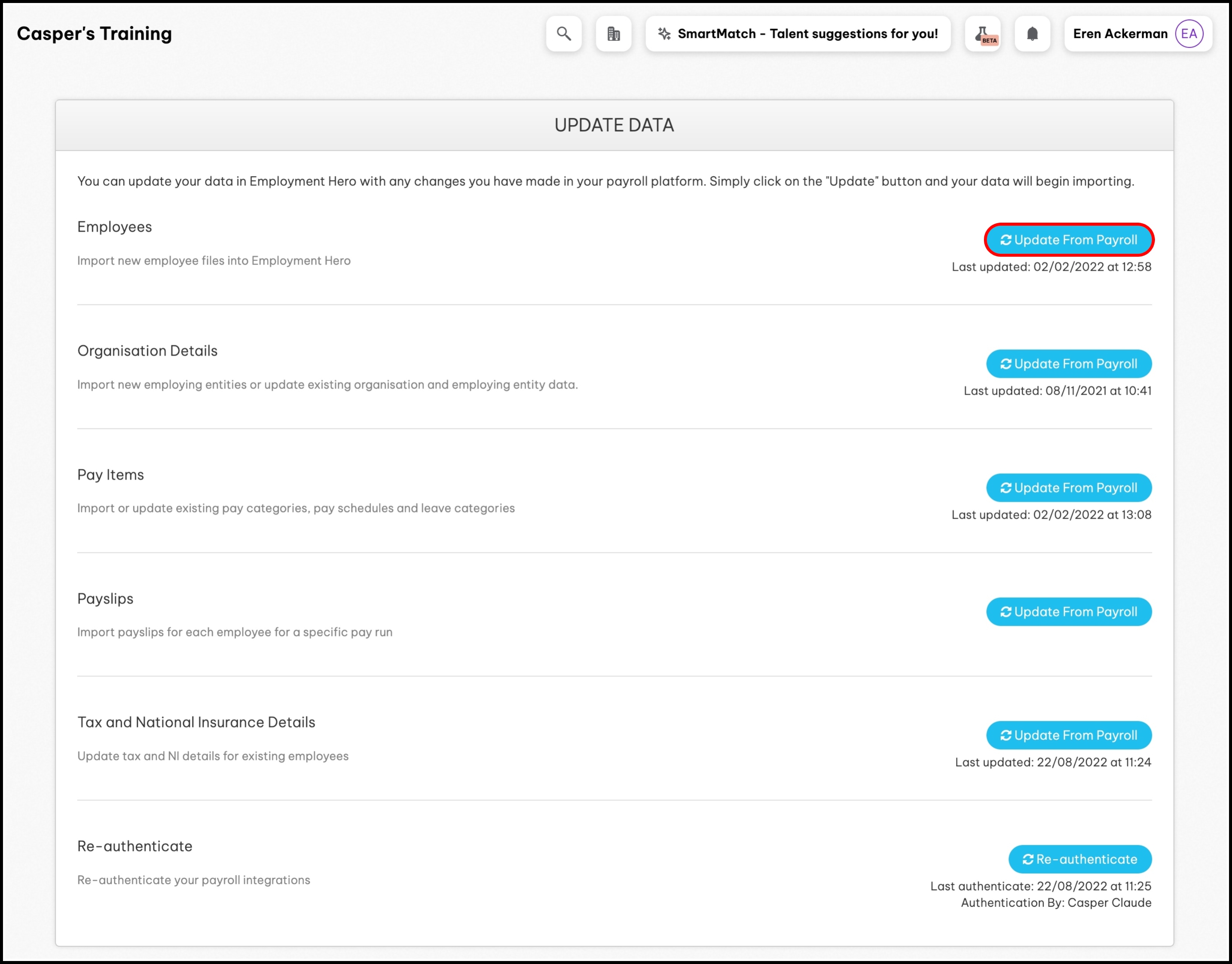This screenshot has width=1232, height=964.
Task: Click the Pay Items section heading
Action: (111, 475)
